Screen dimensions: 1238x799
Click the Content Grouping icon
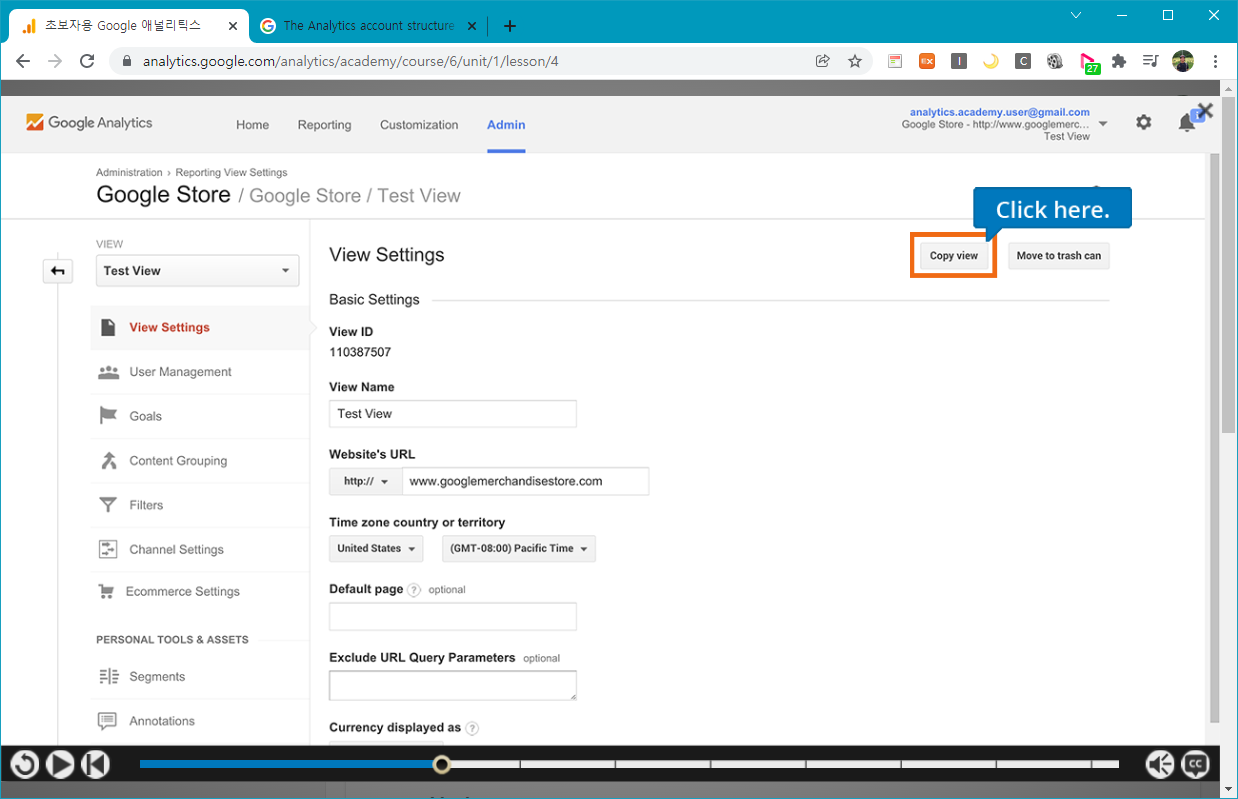click(x=108, y=461)
